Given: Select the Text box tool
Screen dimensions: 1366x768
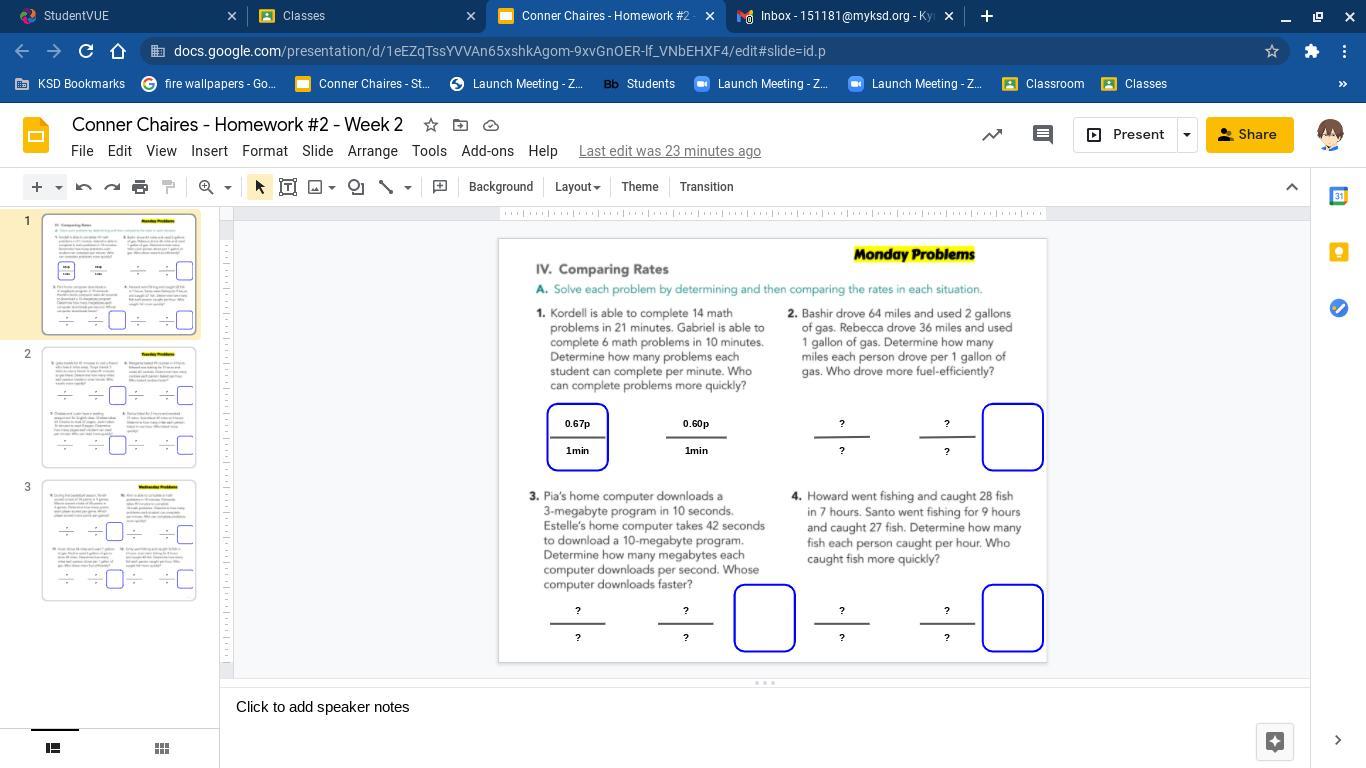Looking at the screenshot, I should click(x=288, y=187).
